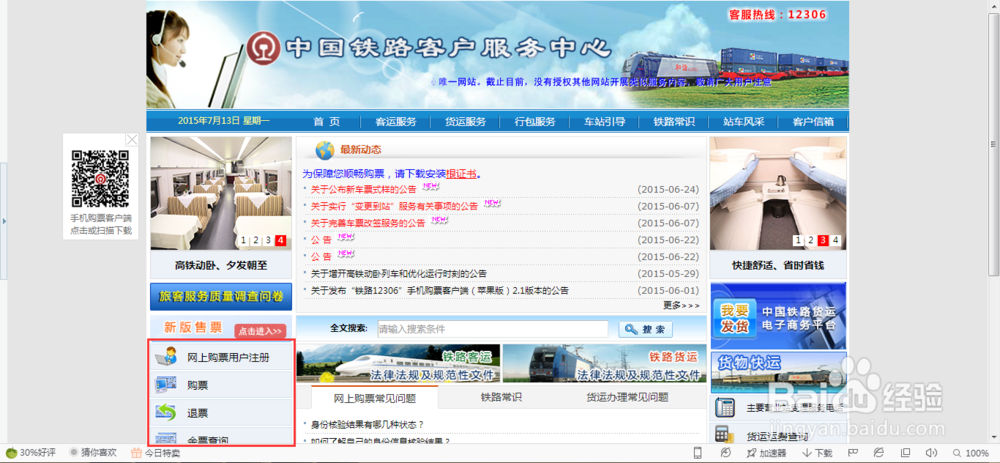Open the 首页 navigation item
This screenshot has height=463, width=1000.
(x=327, y=122)
